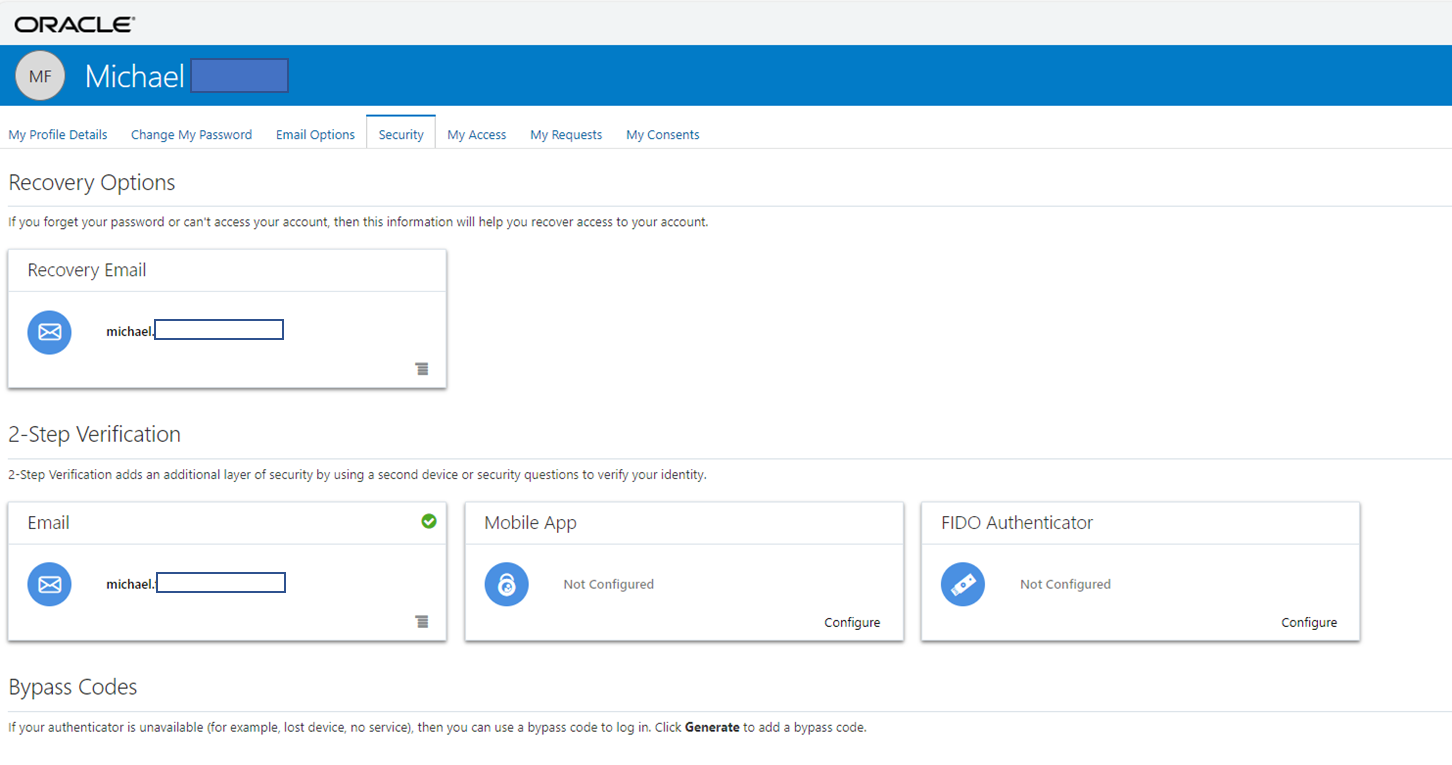Click the Email card title
The image size is (1452, 765).
pyautogui.click(x=49, y=522)
